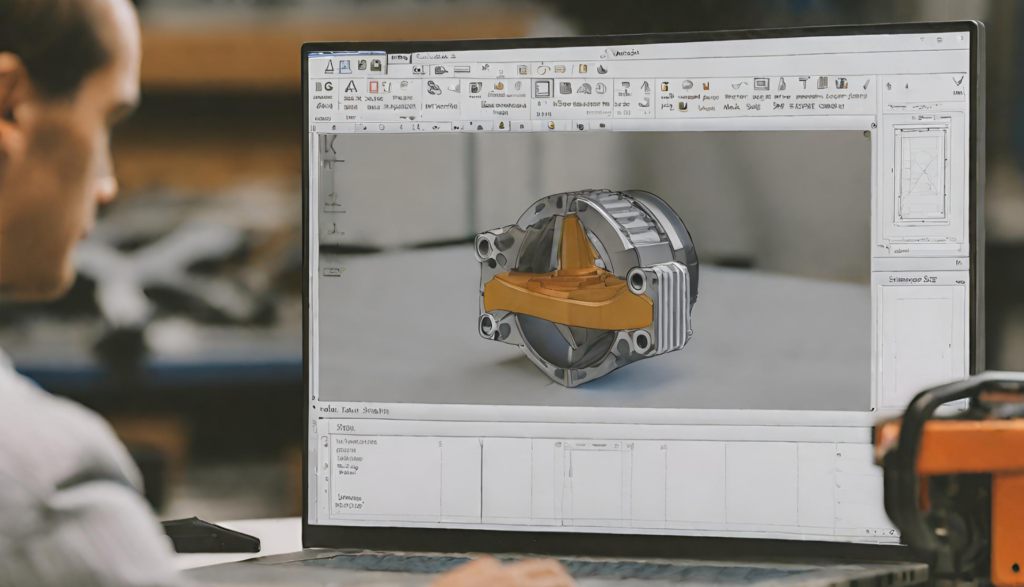Click the dark shield-shaped ribbon icon
This screenshot has height=587, width=1024.
click(475, 87)
